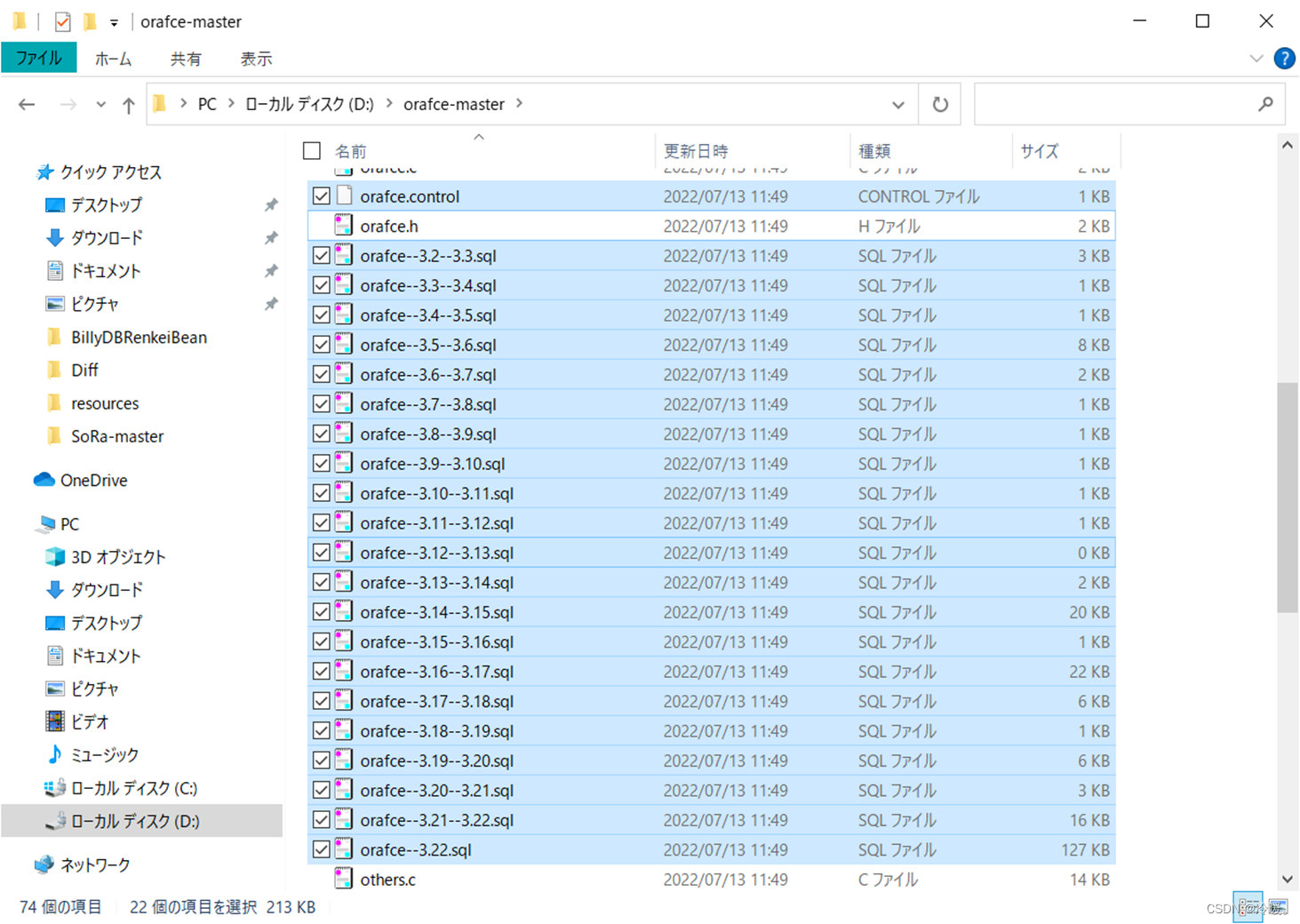This screenshot has height=924, width=1300.
Task: Click the Network icon in sidebar
Action: pos(44,864)
